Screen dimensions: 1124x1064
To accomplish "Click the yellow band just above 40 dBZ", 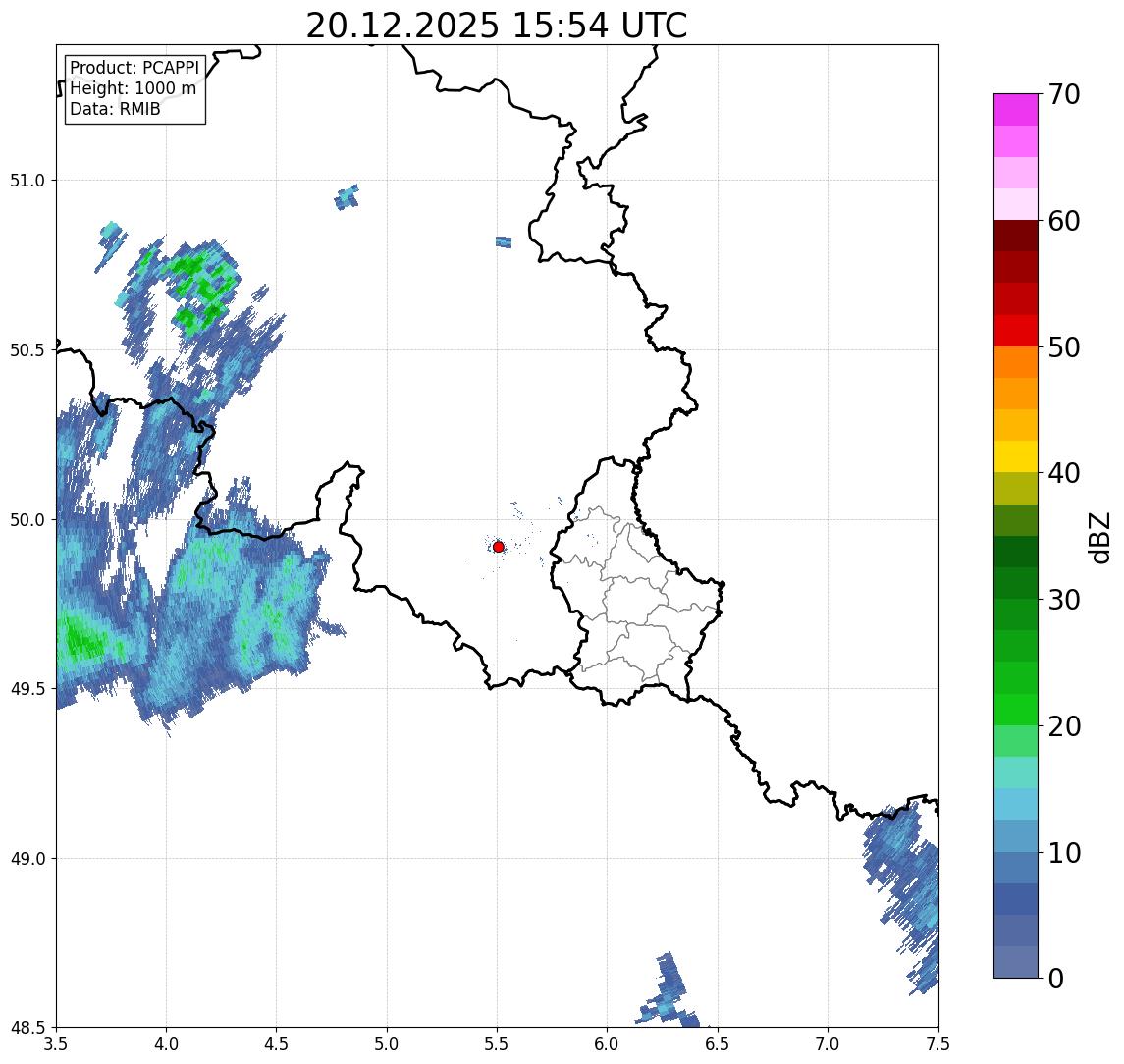I will (1016, 456).
